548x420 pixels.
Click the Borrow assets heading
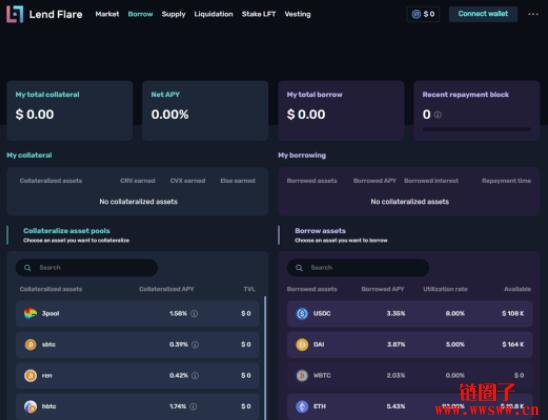[320, 231]
